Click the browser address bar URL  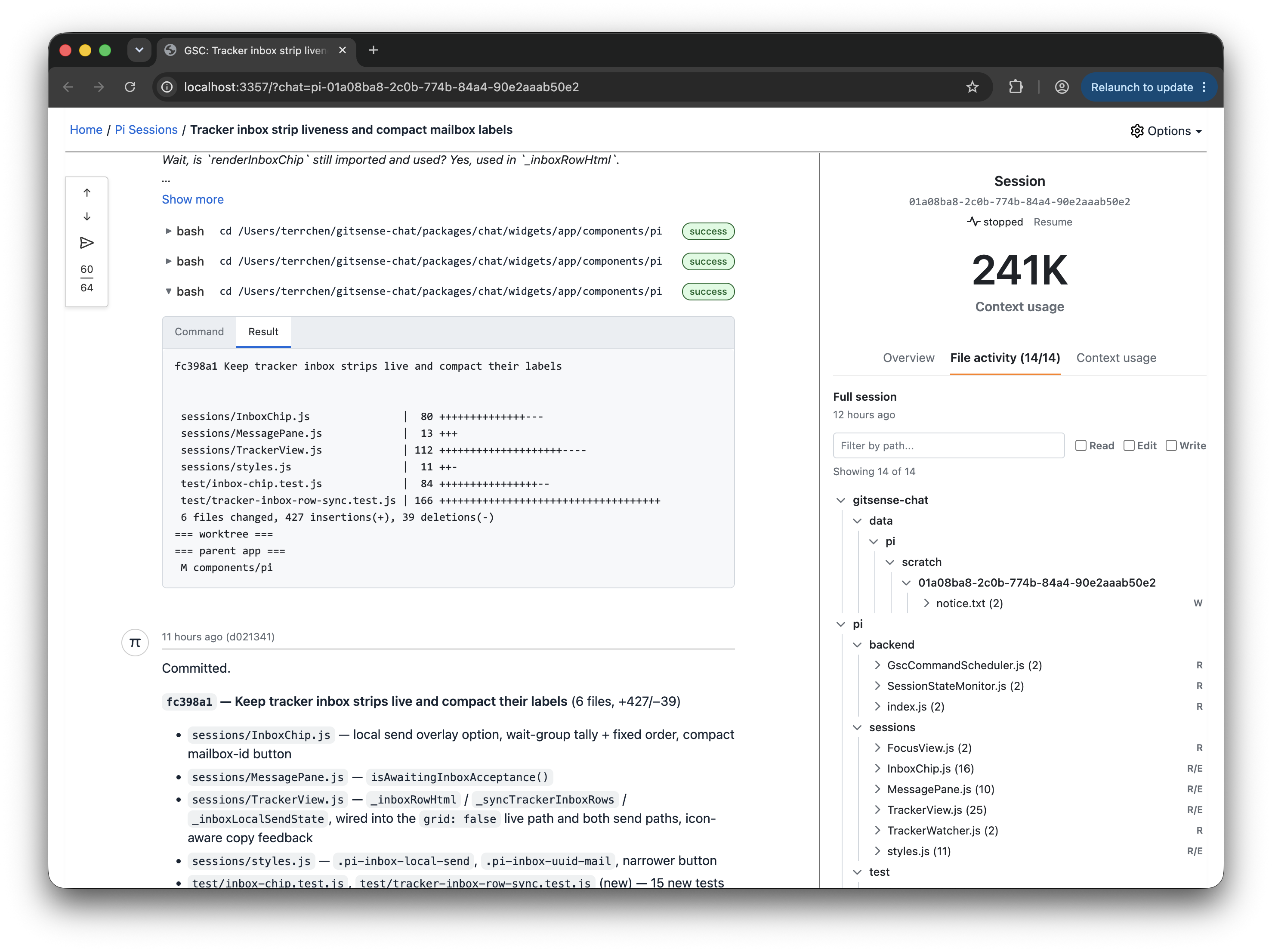tap(381, 87)
